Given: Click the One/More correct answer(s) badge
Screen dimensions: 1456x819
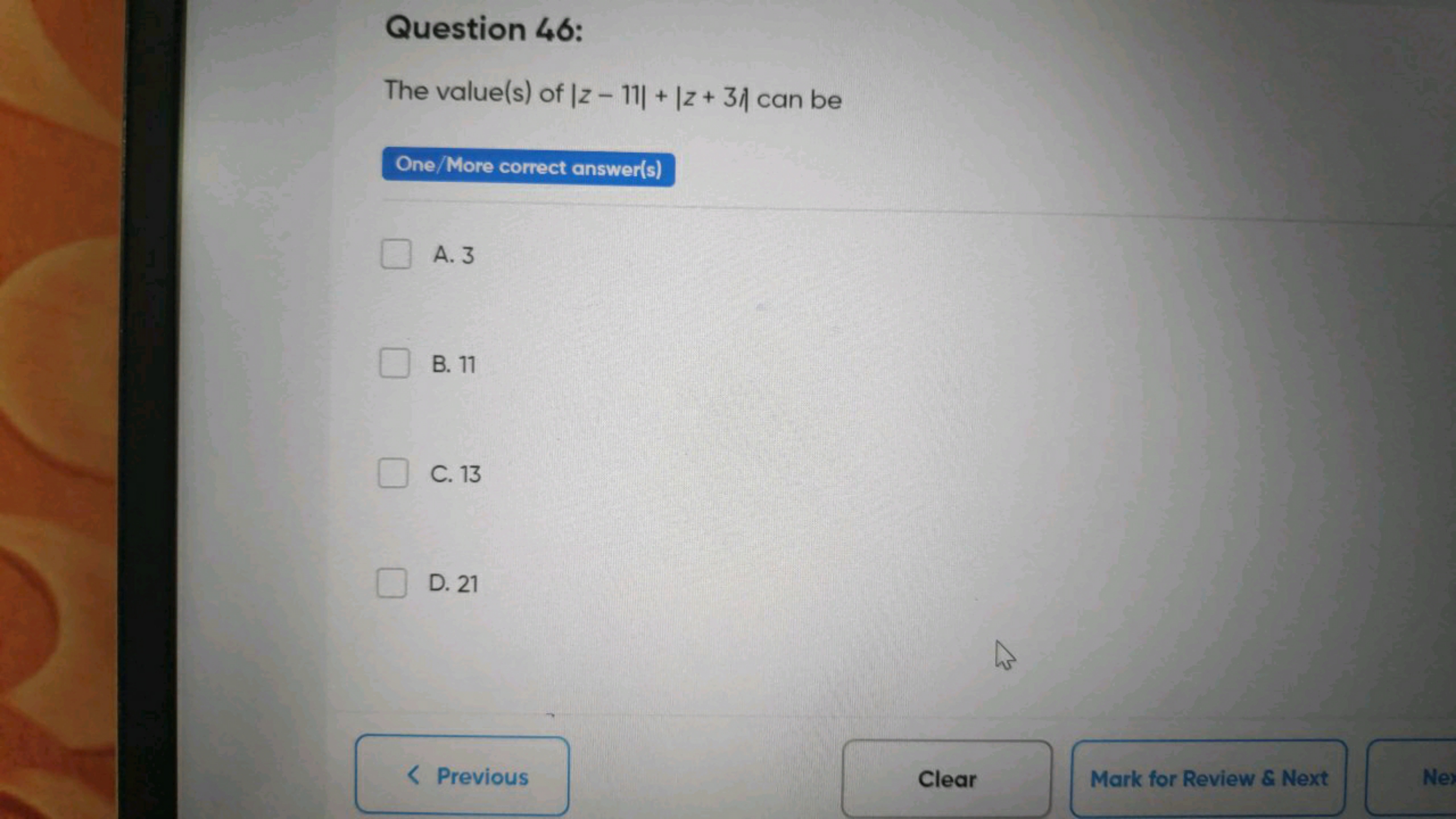Looking at the screenshot, I should (x=528, y=167).
